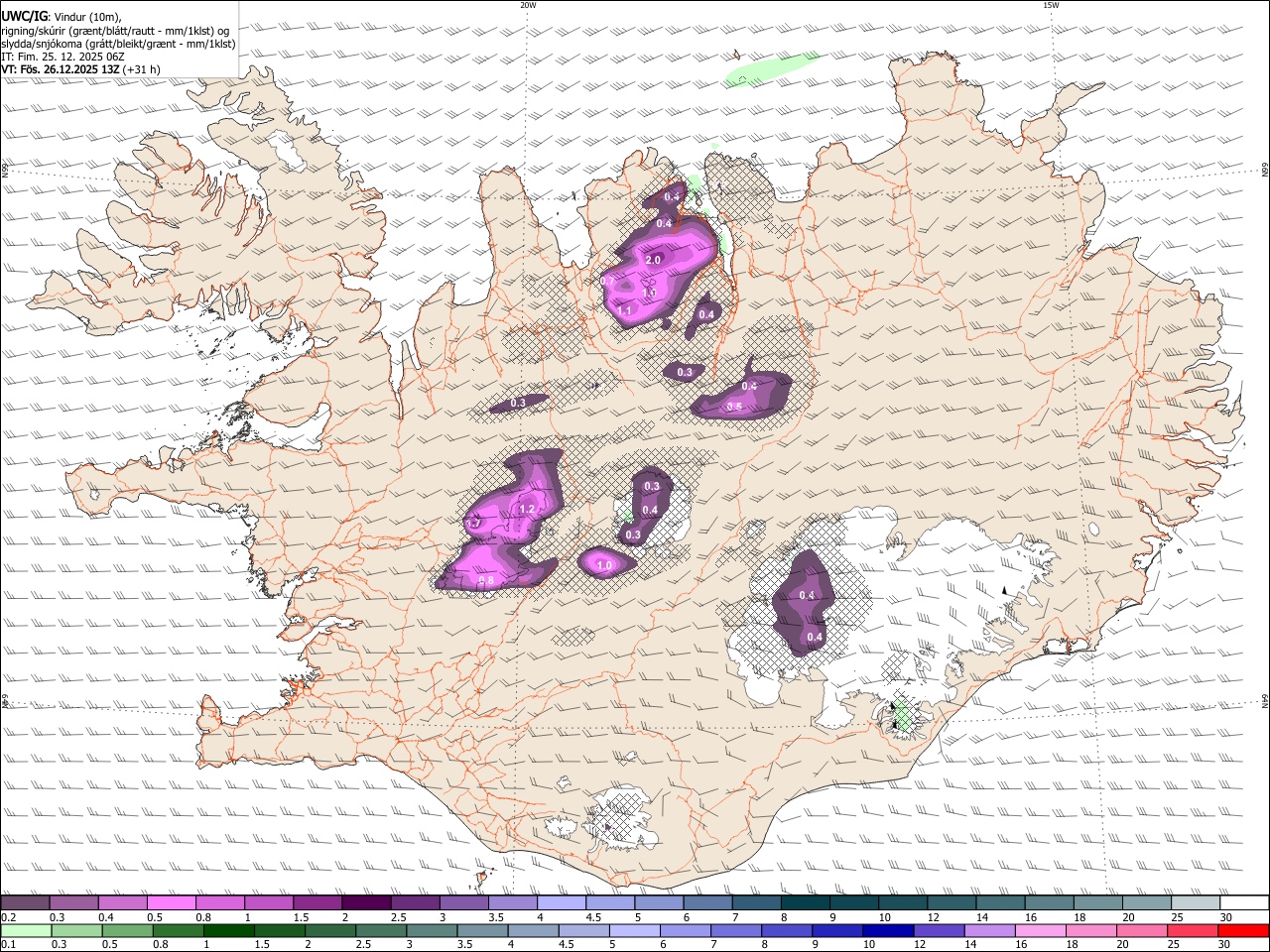Click the '0.8' snowfall value on the map
This screenshot has height=952, width=1270.
(x=486, y=580)
